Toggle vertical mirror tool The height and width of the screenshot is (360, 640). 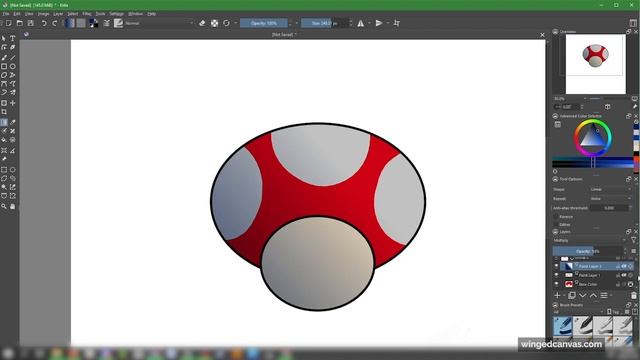pyautogui.click(x=379, y=23)
